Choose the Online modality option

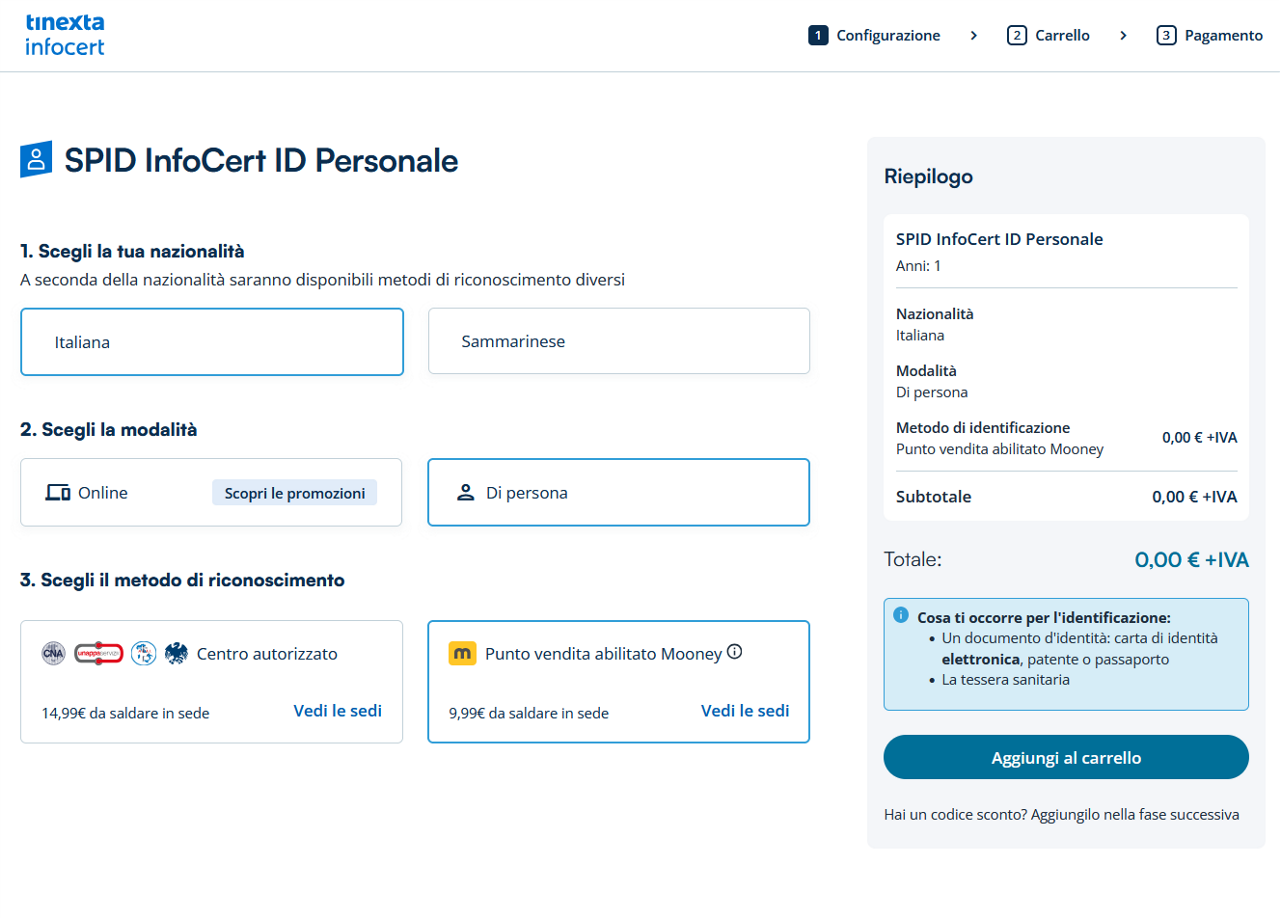211,492
